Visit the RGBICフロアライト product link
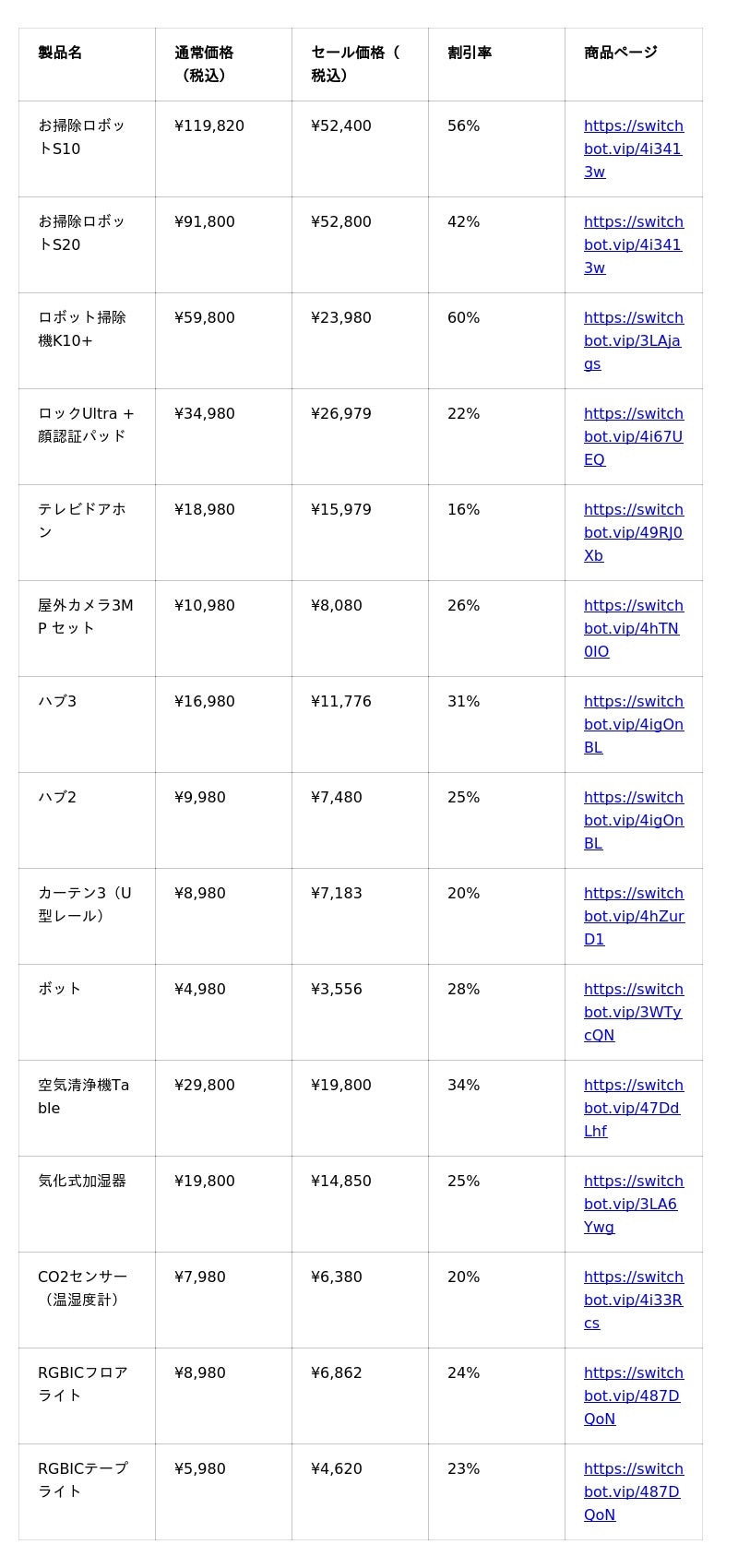Screen dimensions: 738x1568 point(633,1396)
